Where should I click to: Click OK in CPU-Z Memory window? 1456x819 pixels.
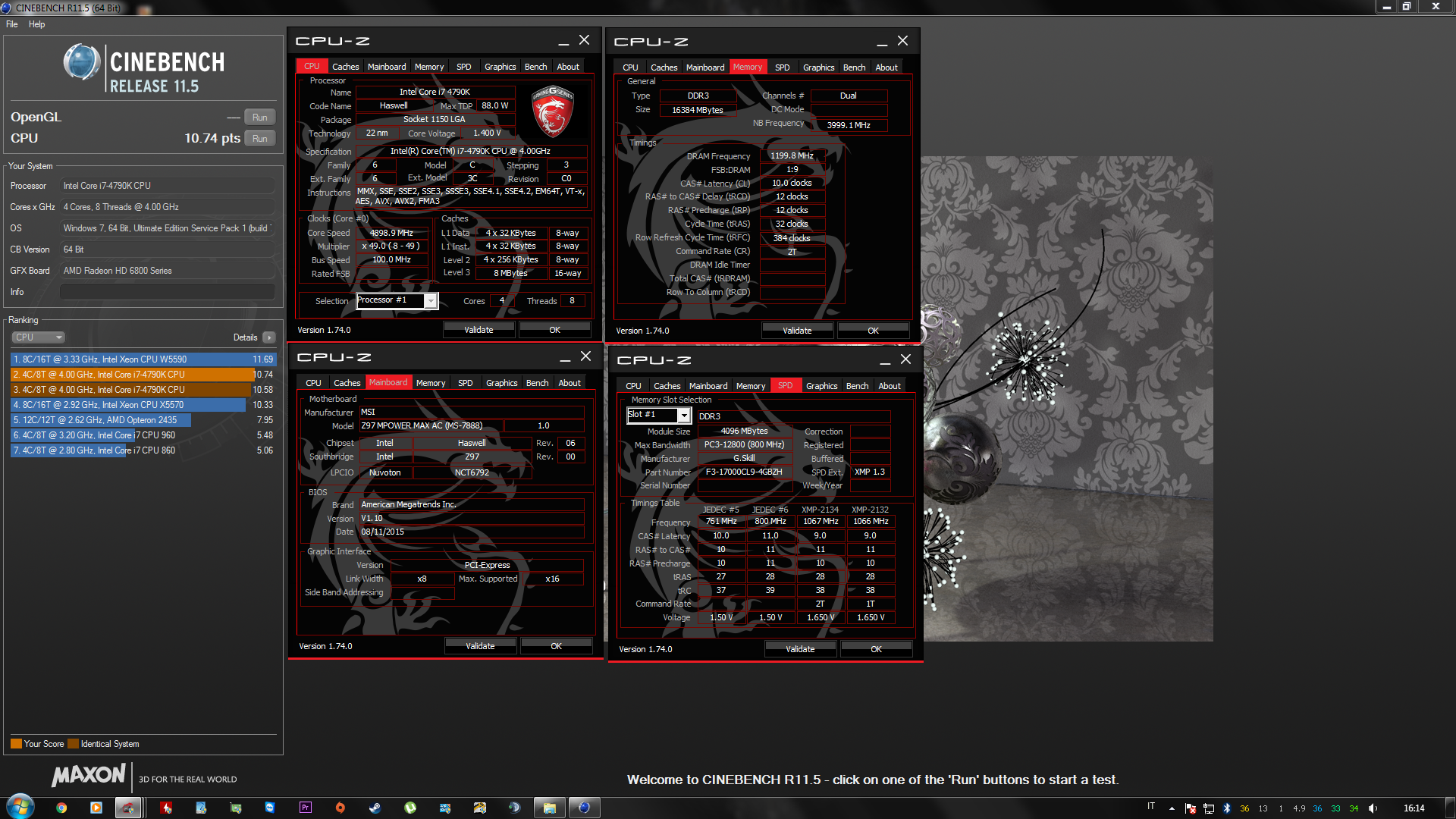[873, 331]
